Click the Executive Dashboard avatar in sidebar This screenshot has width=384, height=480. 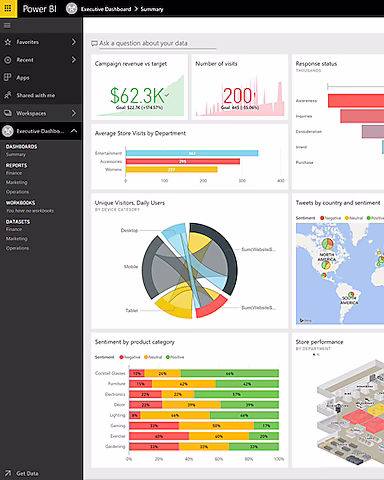coord(7,131)
